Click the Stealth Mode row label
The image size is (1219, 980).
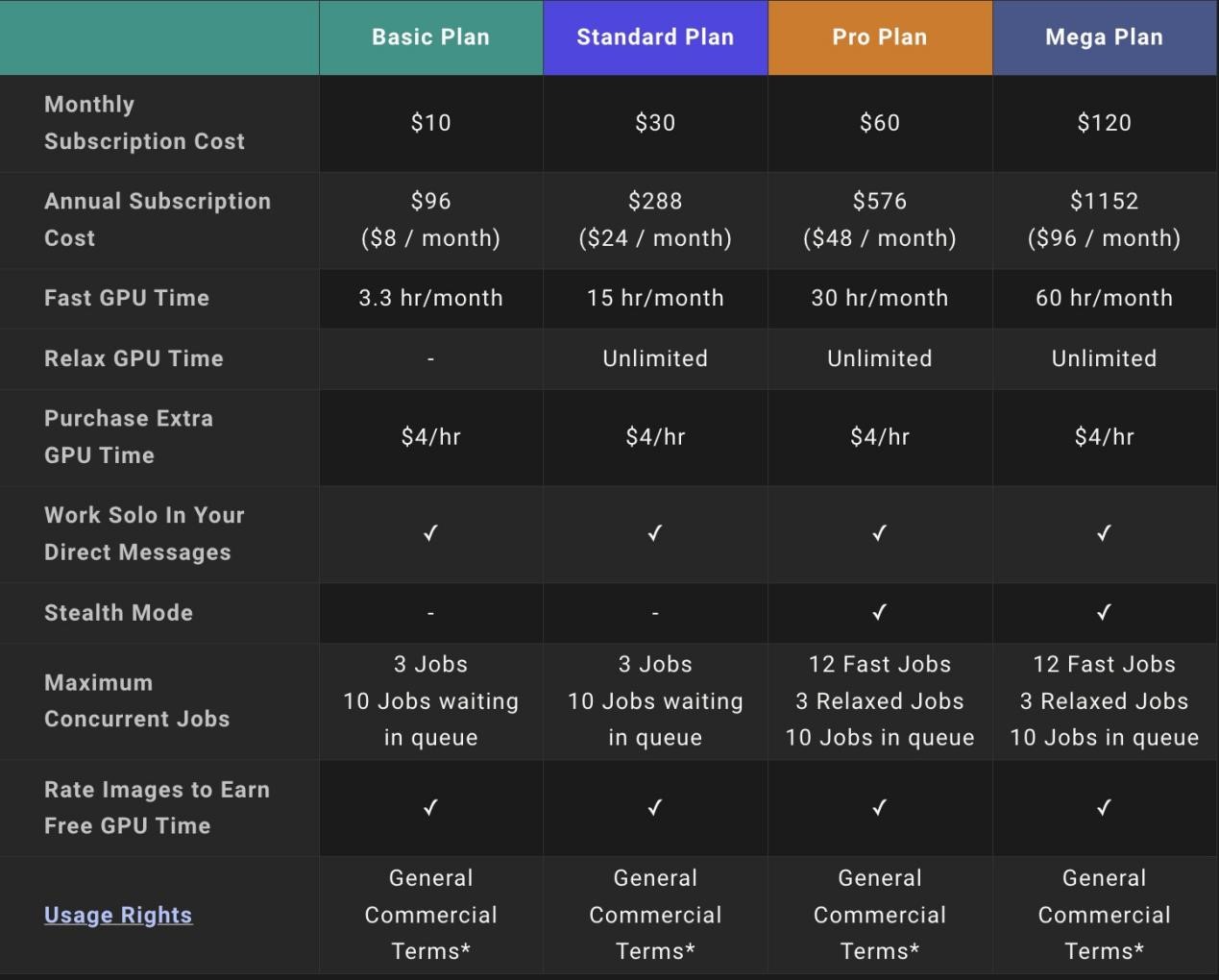pos(118,613)
